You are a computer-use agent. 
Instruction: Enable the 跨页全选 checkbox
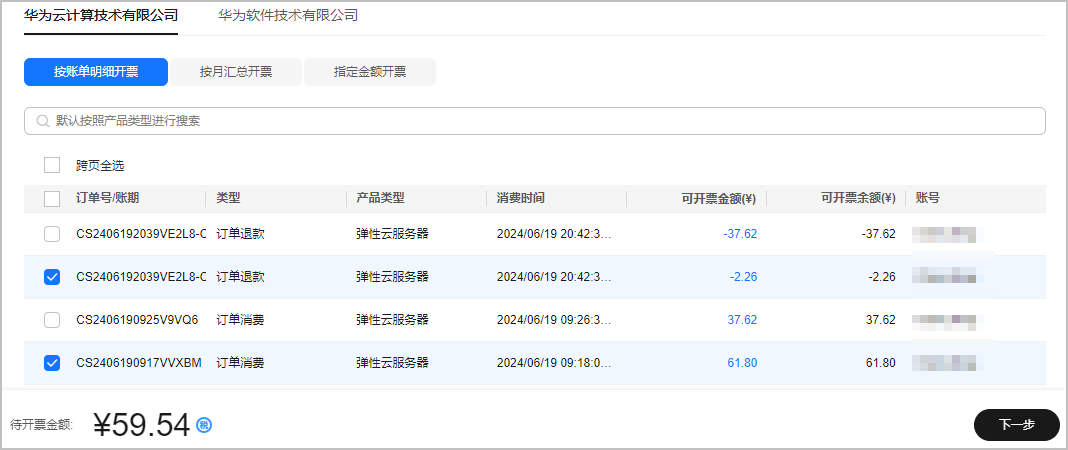[52, 165]
